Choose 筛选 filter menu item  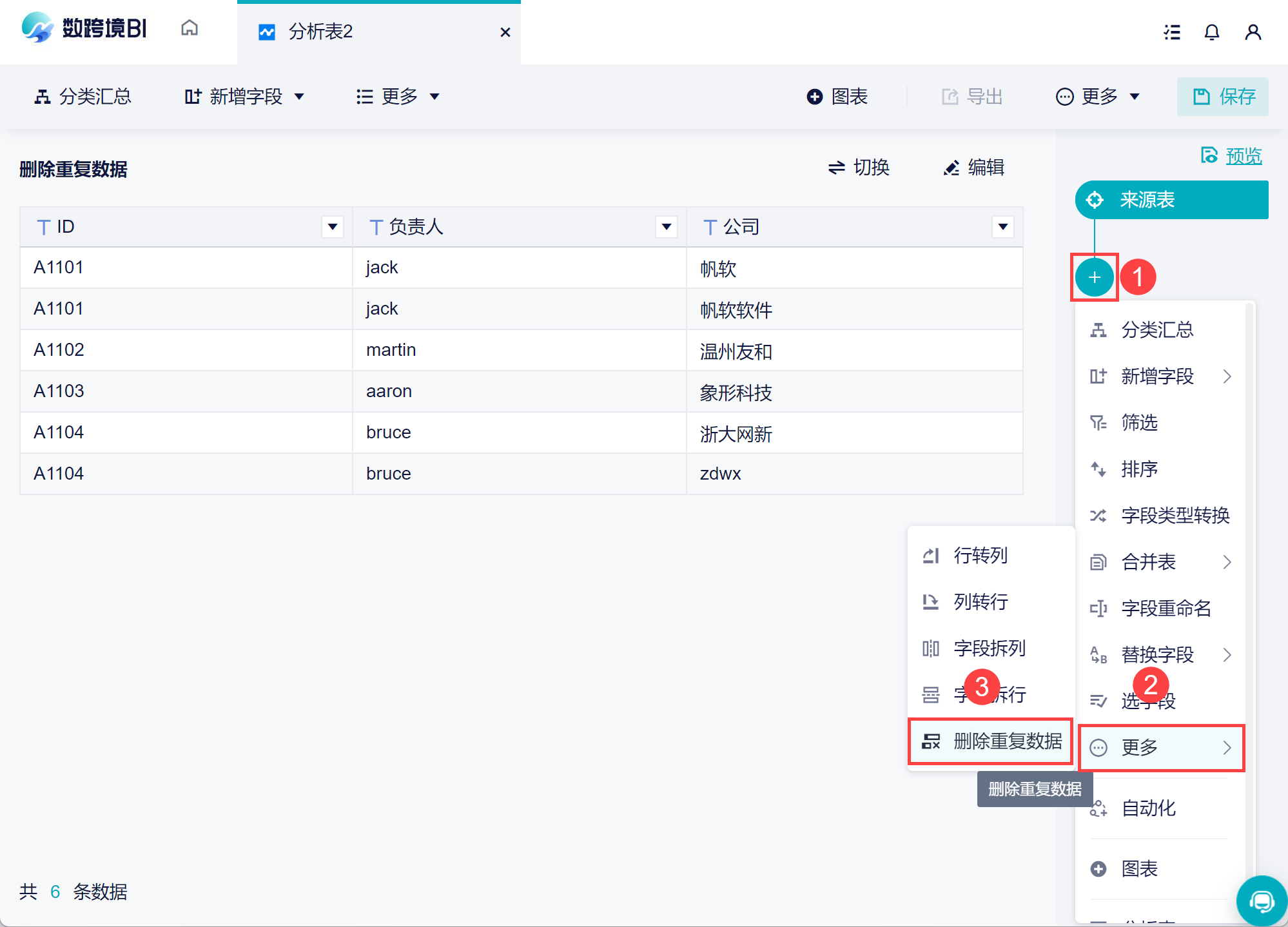point(1160,423)
